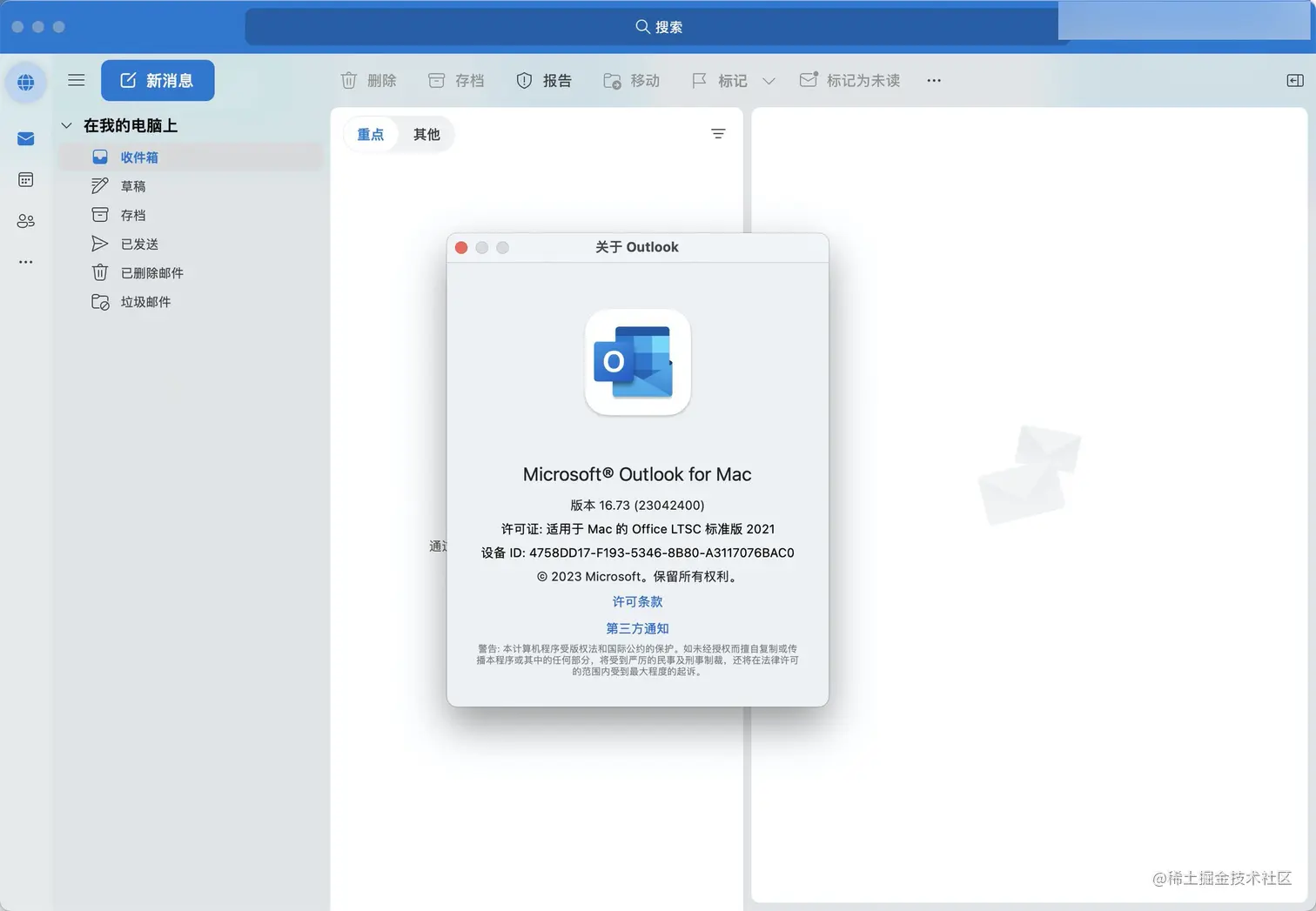This screenshot has height=911, width=1316.
Task: Open the Mail view icon
Action: (26, 138)
